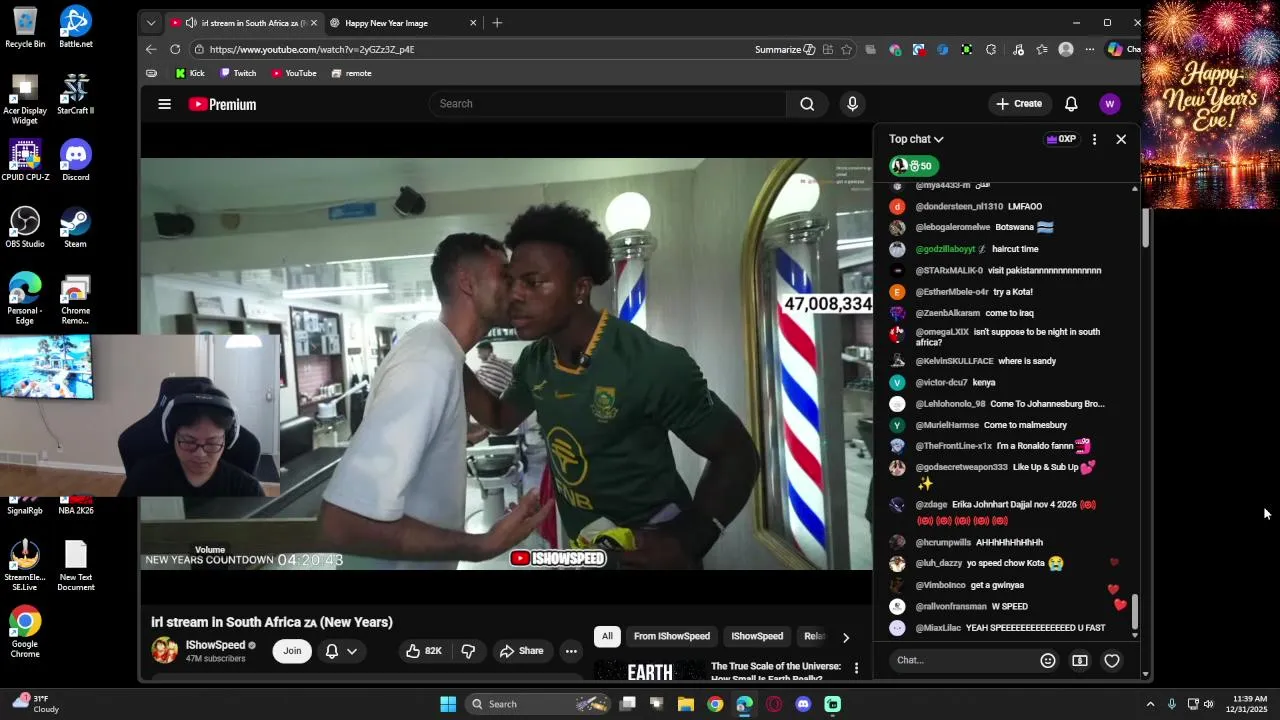Send a heart reaction in chat
1280x720 pixels.
click(1112, 660)
